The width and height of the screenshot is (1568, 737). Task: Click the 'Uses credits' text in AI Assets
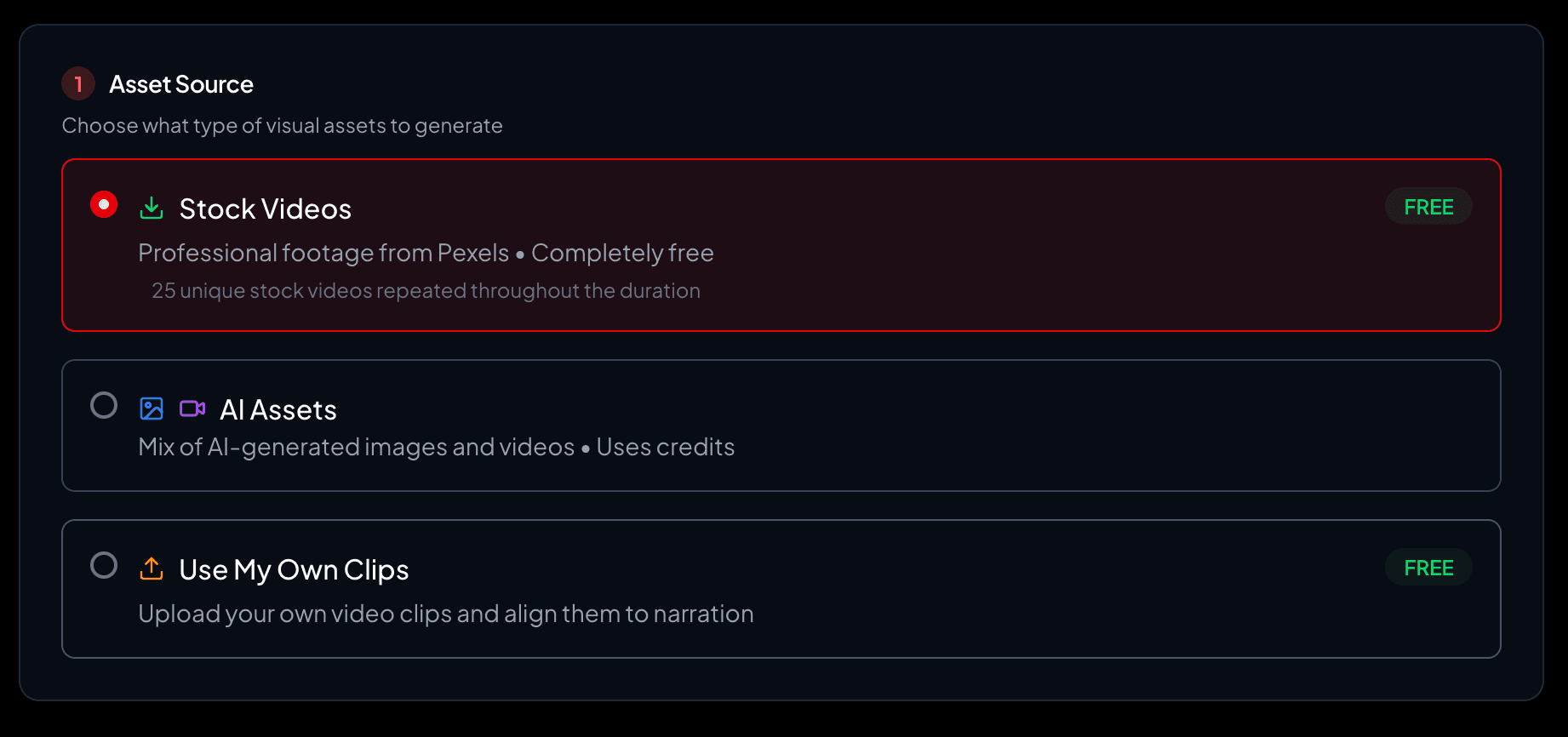(x=665, y=448)
